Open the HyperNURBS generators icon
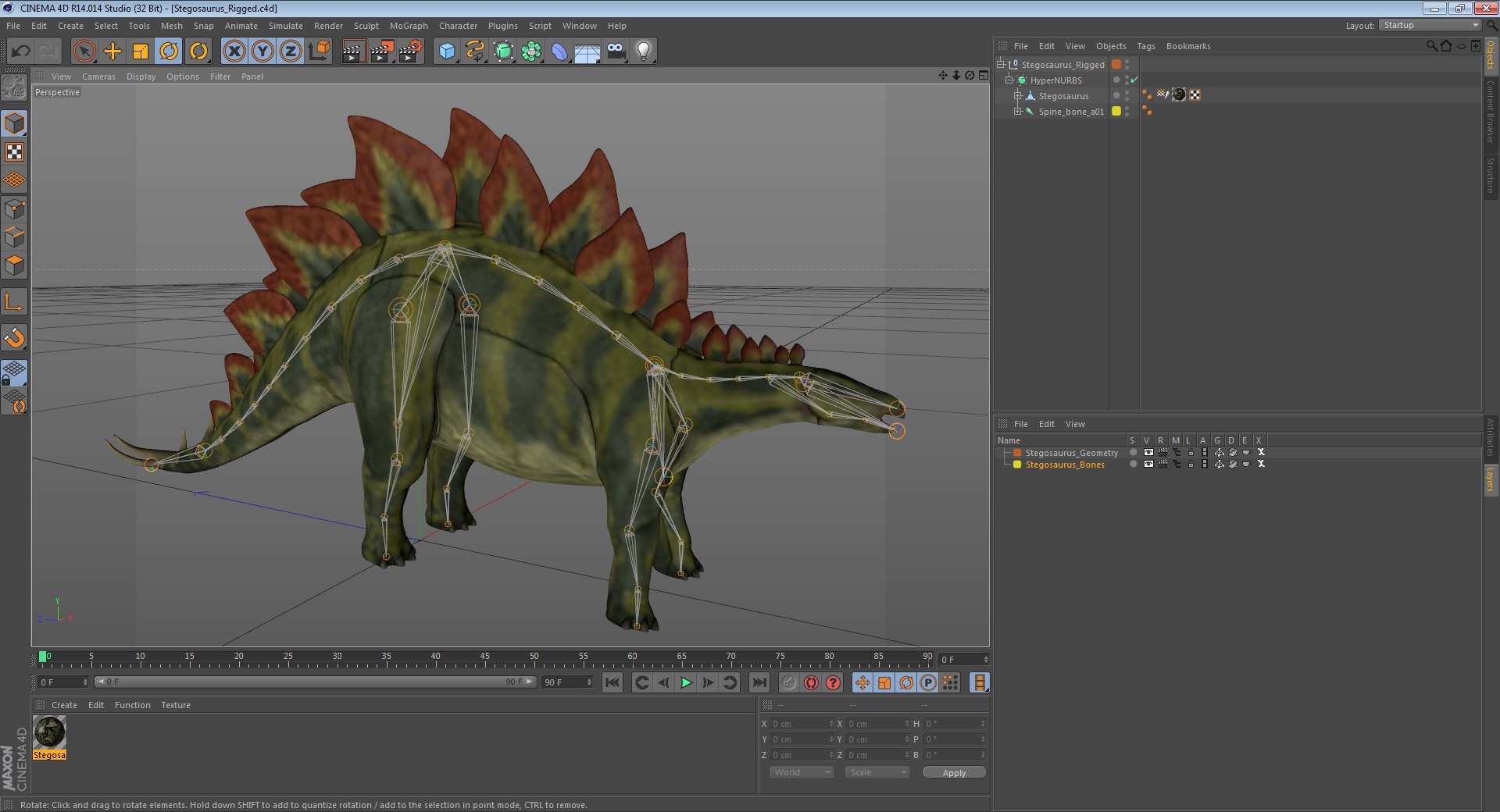 (504, 52)
